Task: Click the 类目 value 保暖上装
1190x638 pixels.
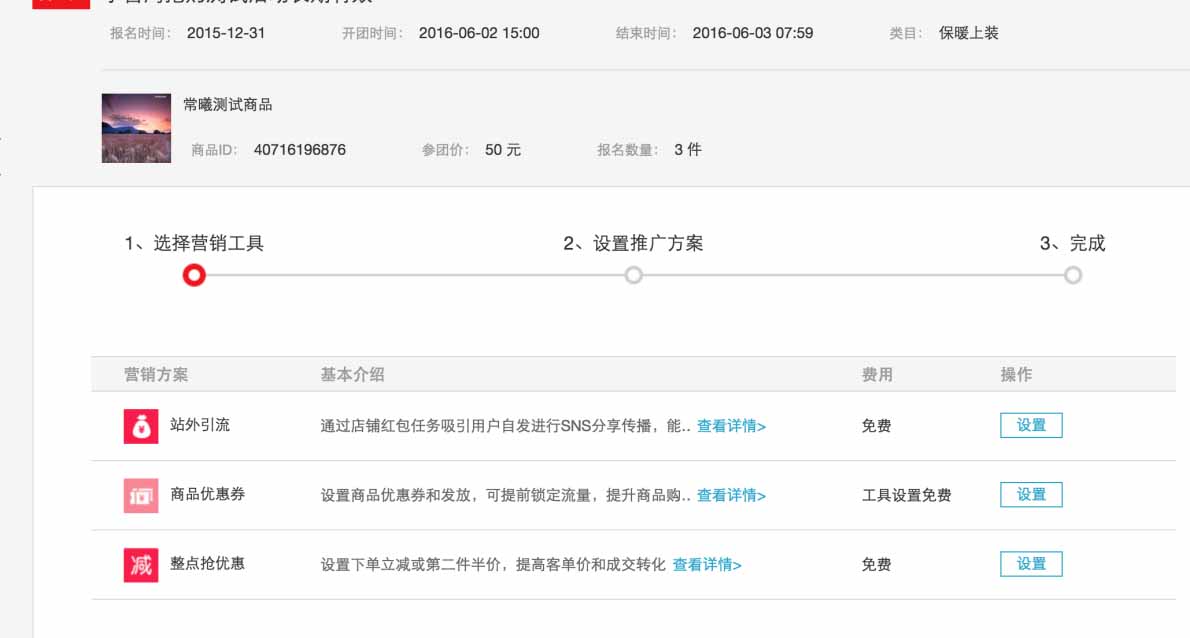Action: pos(968,33)
